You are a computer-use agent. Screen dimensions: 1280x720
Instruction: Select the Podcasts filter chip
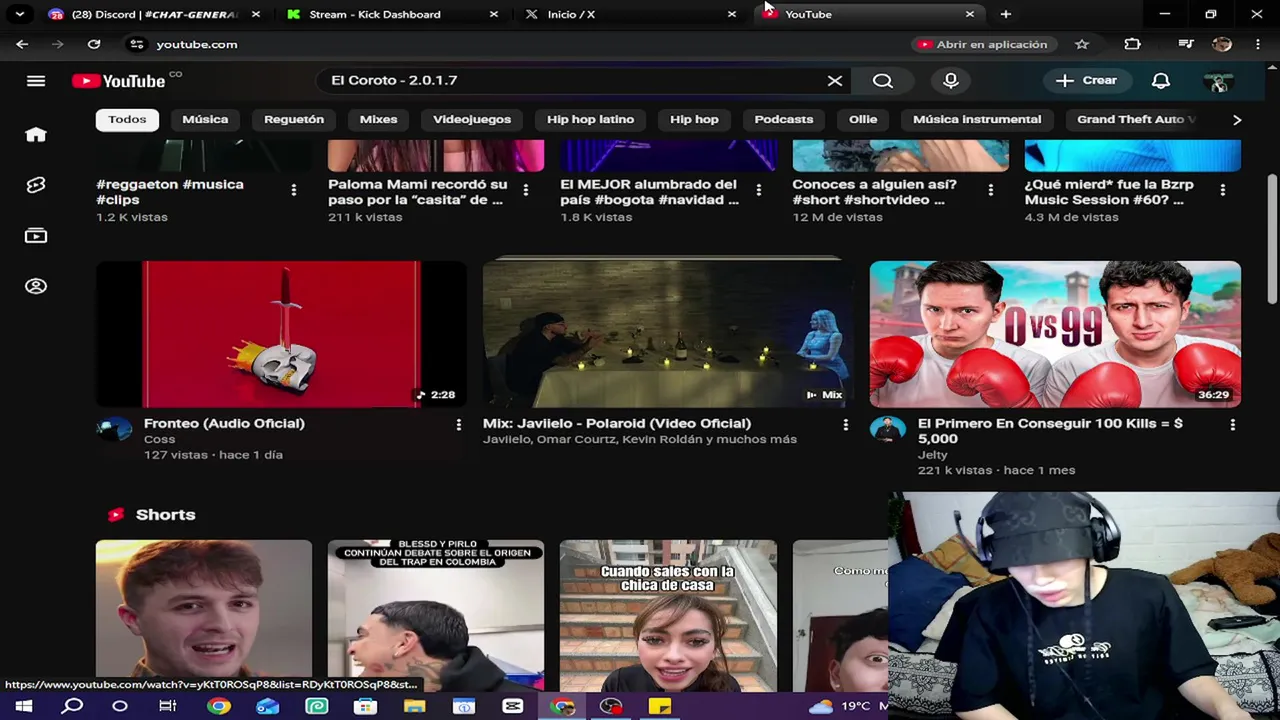pos(784,119)
